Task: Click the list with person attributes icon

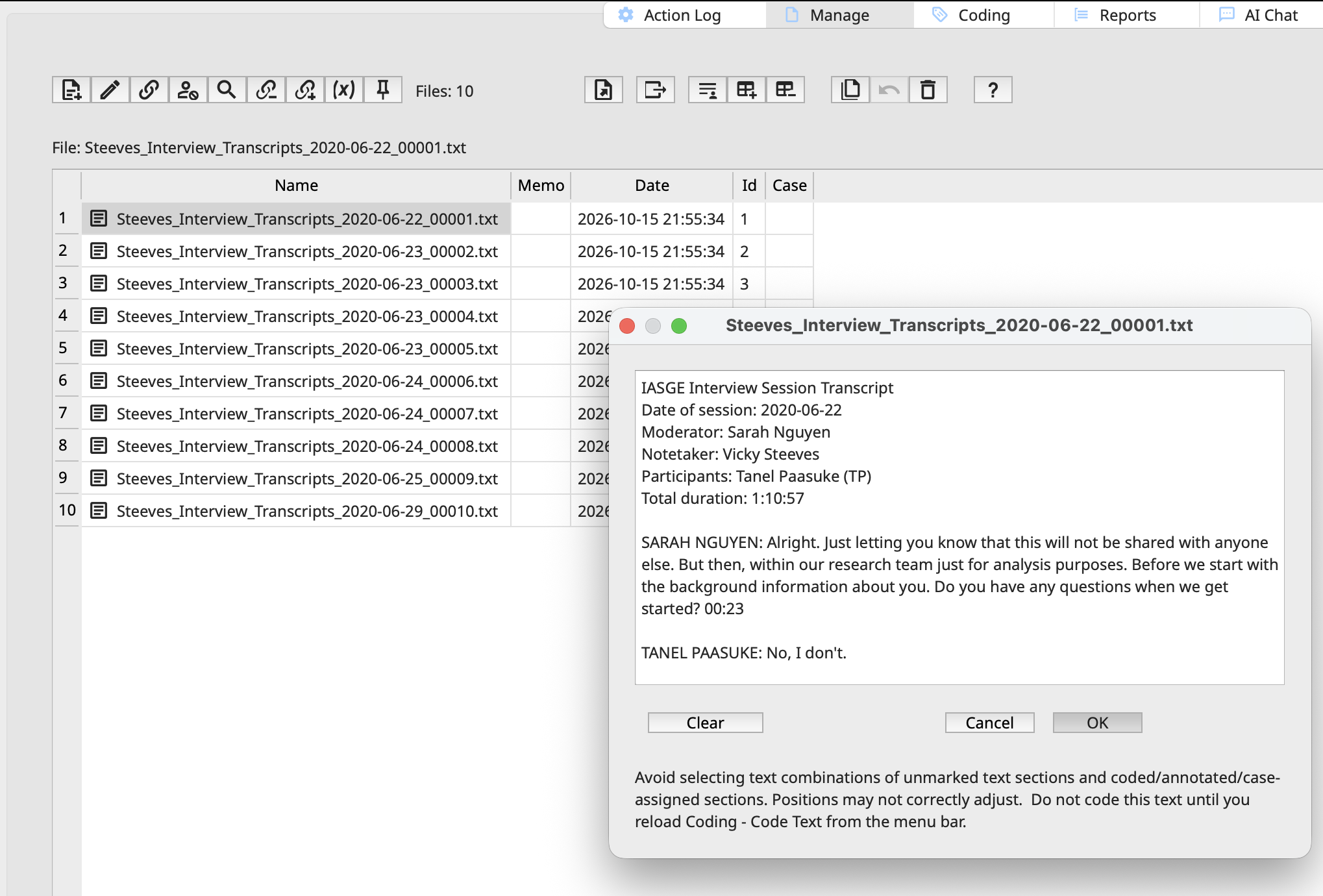Action: point(708,90)
